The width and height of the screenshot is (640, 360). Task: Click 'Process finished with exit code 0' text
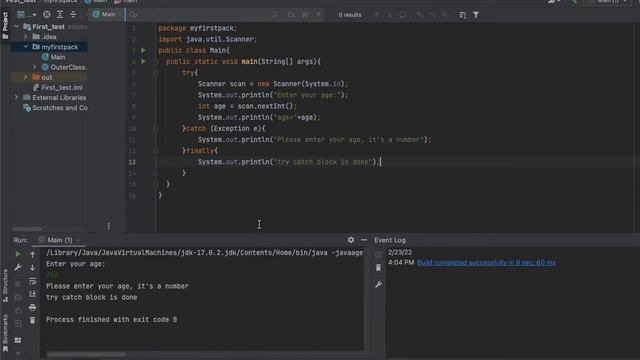(x=111, y=320)
